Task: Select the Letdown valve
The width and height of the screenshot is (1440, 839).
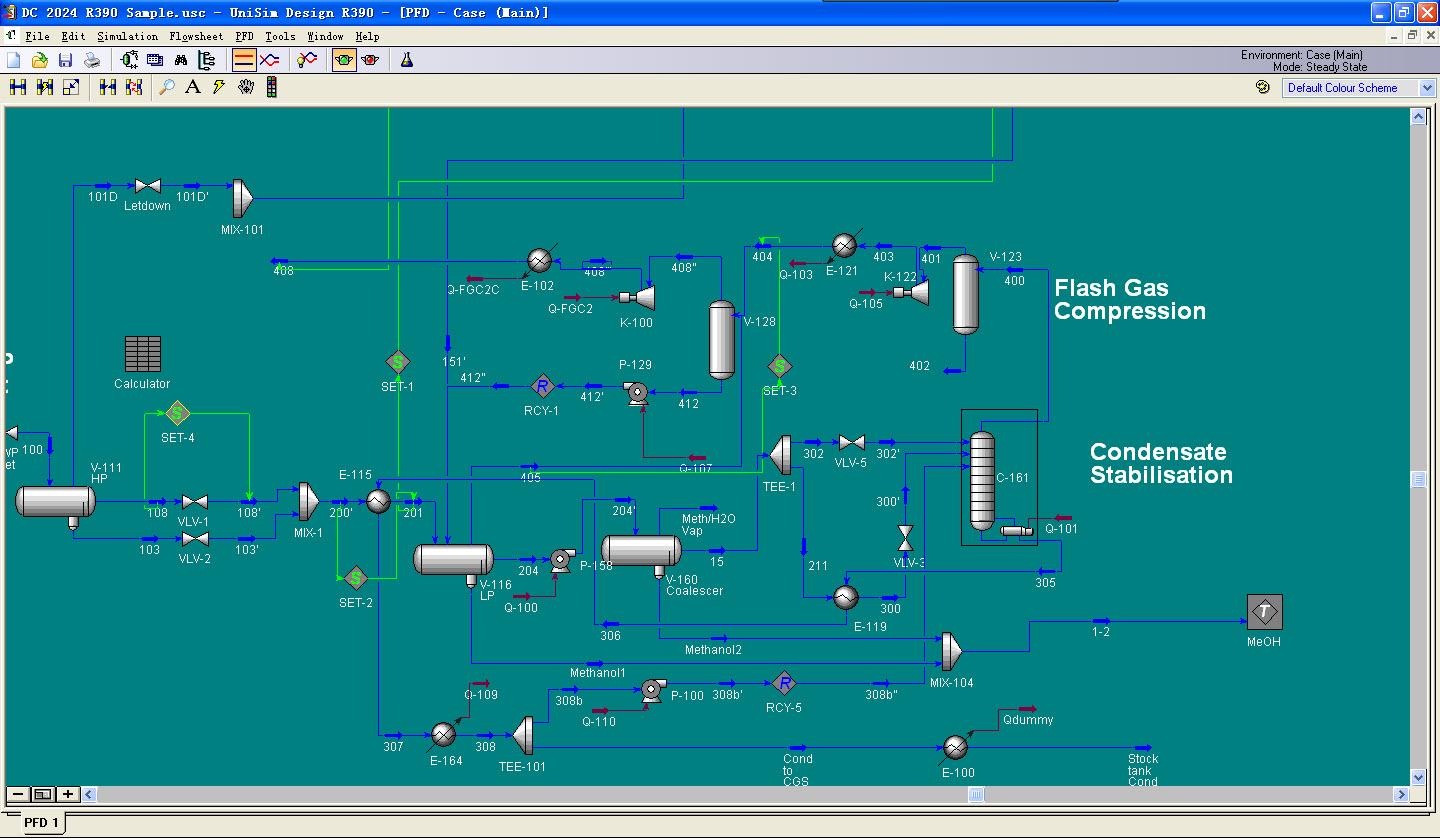Action: [x=148, y=186]
